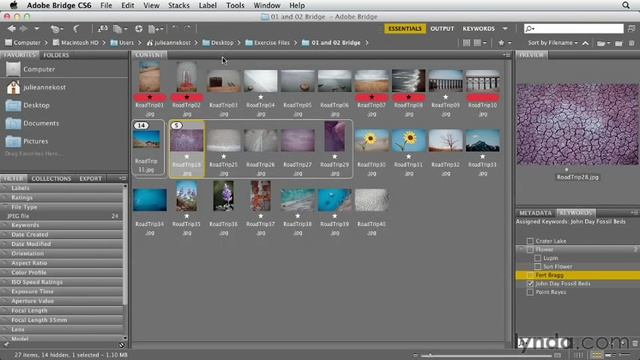Image resolution: width=640 pixels, height=360 pixels.
Task: Open the Collections tab
Action: (x=51, y=178)
